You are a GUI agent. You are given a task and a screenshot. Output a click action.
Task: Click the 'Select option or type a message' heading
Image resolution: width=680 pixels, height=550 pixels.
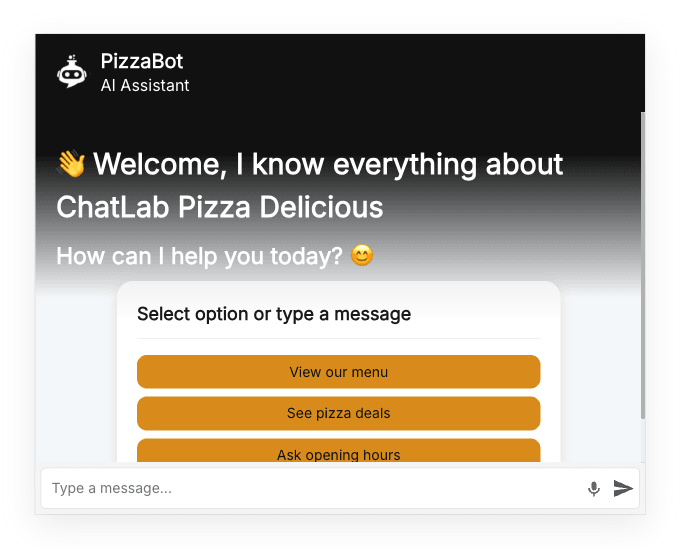274,314
